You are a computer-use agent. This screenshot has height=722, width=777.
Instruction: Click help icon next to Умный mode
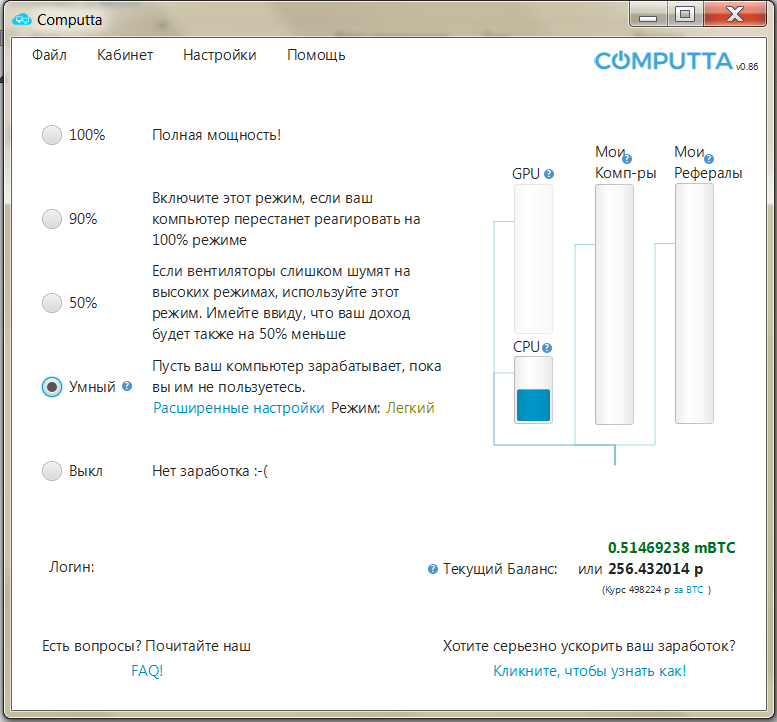[x=127, y=386]
